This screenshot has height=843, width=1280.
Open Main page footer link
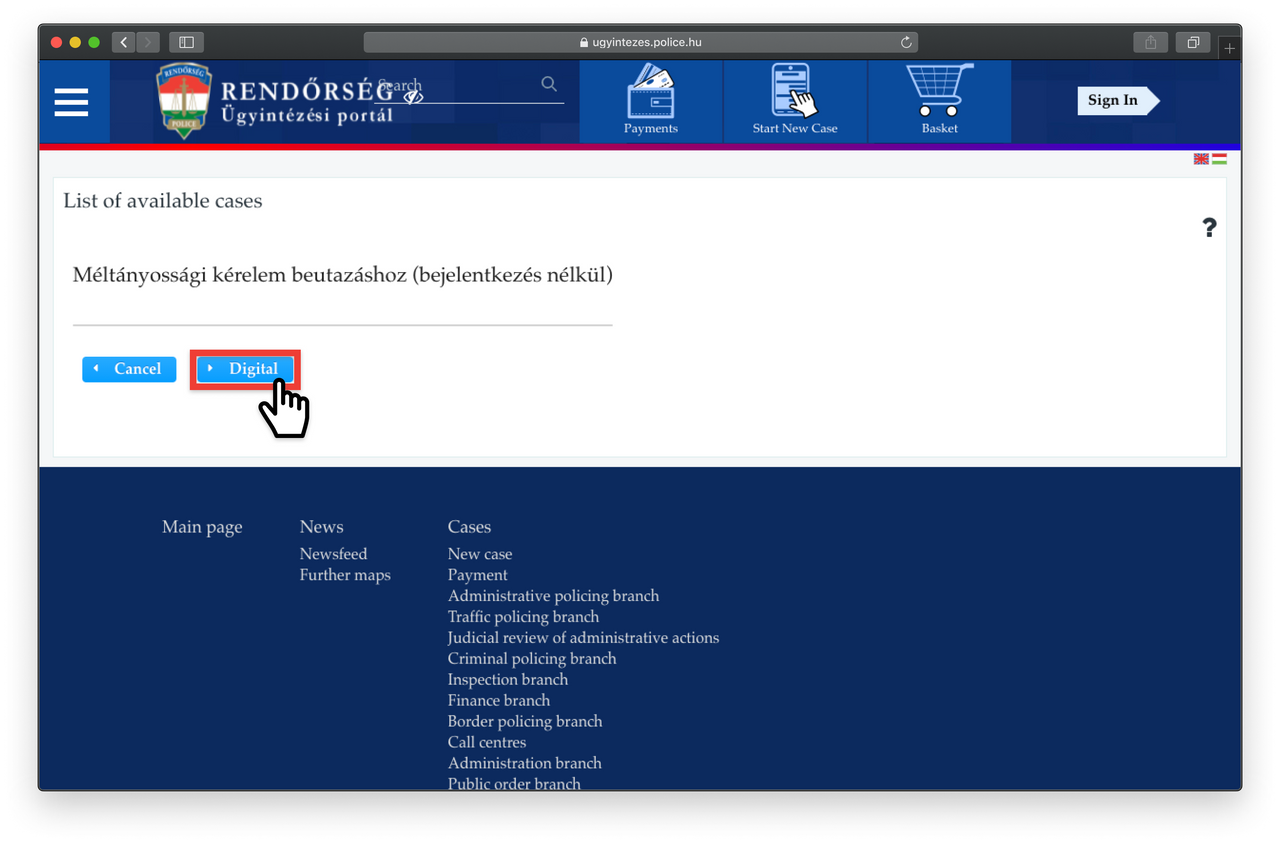202,527
